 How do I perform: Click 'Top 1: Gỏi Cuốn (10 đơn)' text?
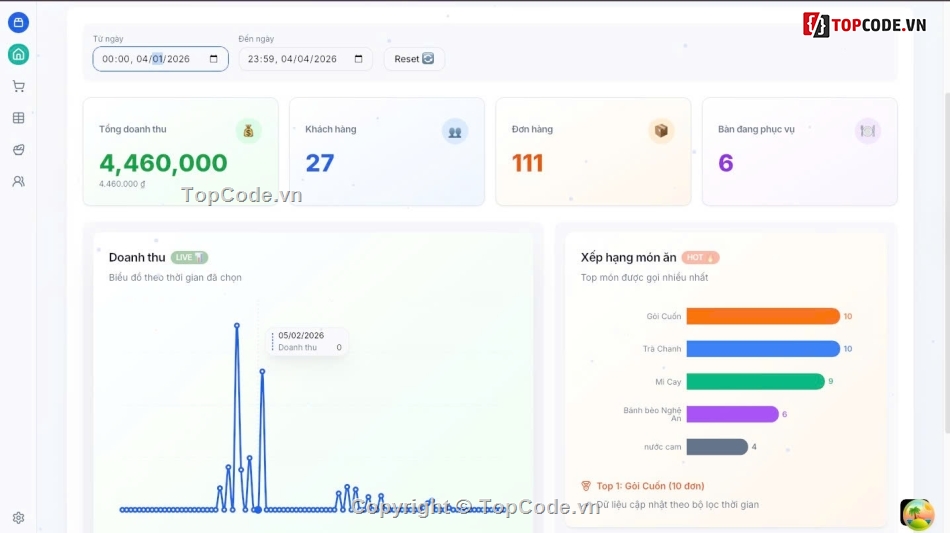650,486
